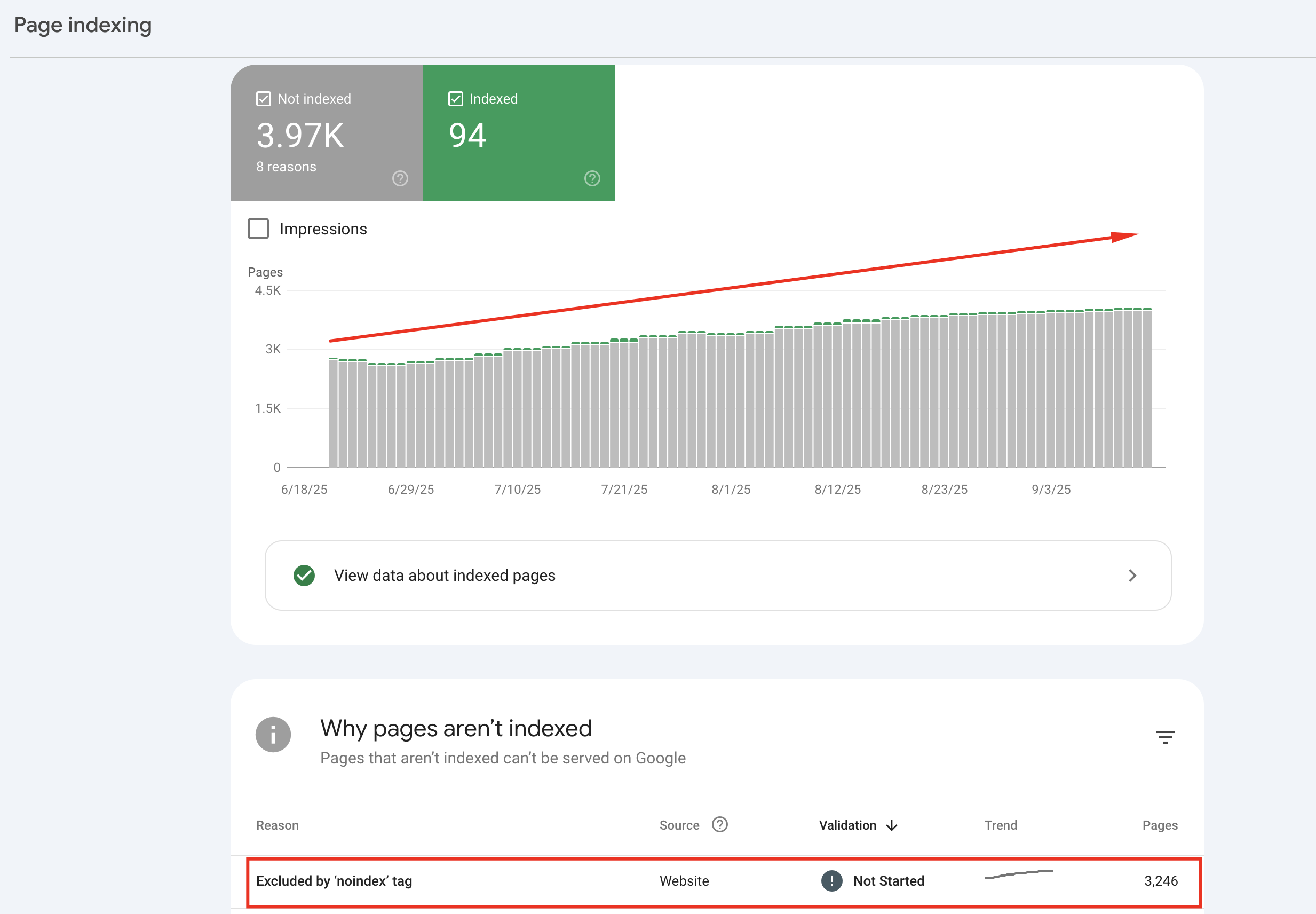Enable the Impressions checkbox
Screen dimensions: 1316x914
tap(258, 228)
